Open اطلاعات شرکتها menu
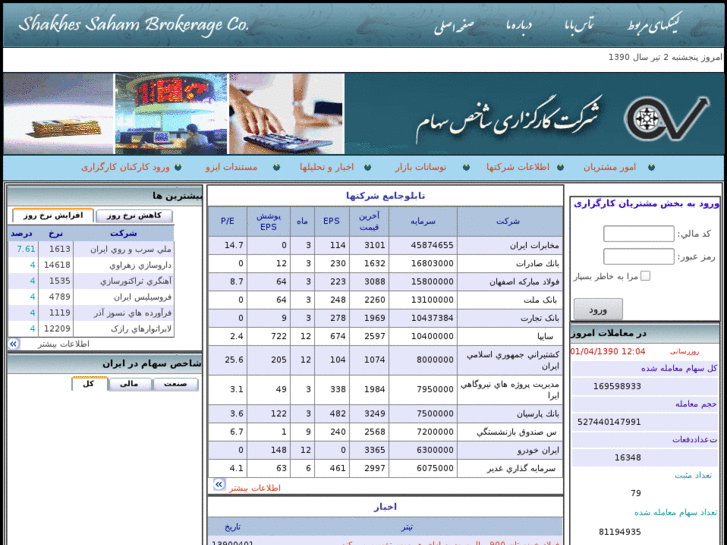The width and height of the screenshot is (727, 545). [518, 167]
